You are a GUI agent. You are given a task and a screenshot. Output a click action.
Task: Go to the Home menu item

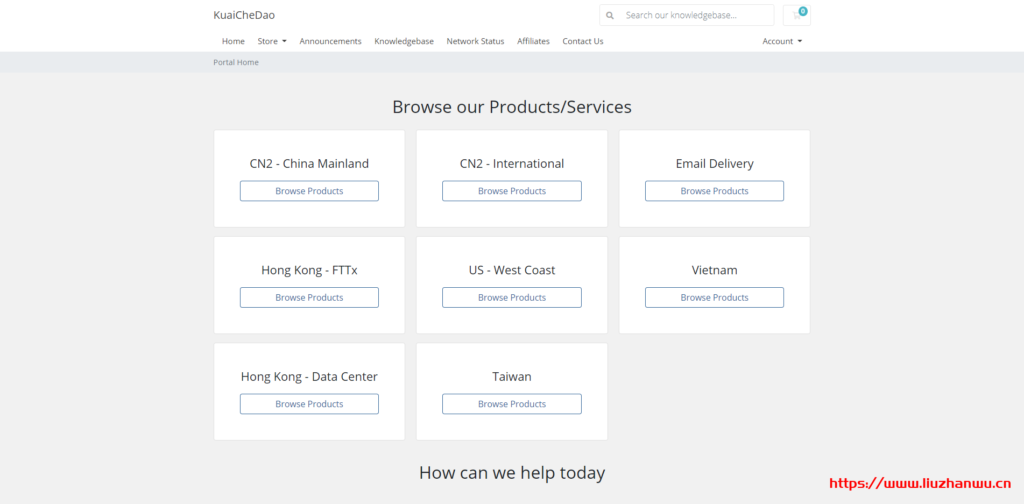[233, 41]
